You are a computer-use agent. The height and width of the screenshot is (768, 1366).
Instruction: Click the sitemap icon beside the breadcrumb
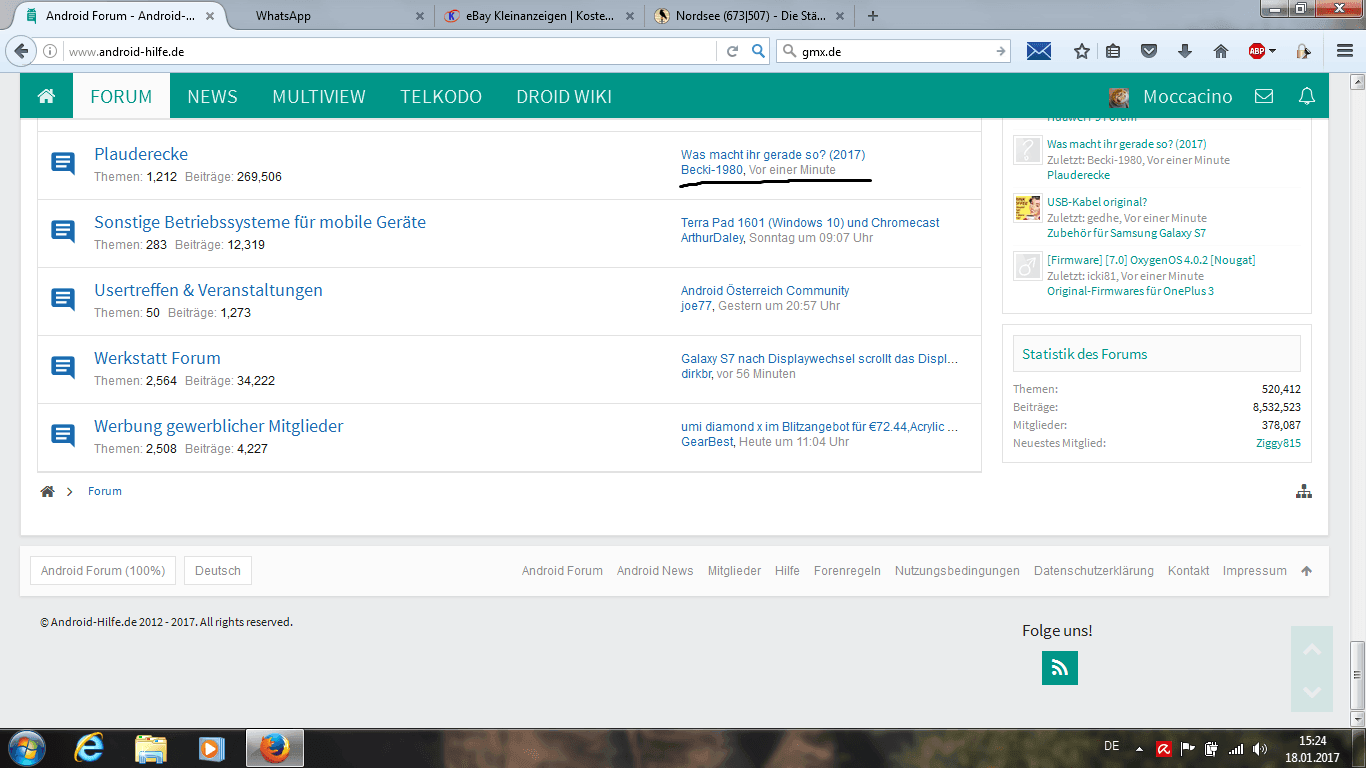point(1303,491)
